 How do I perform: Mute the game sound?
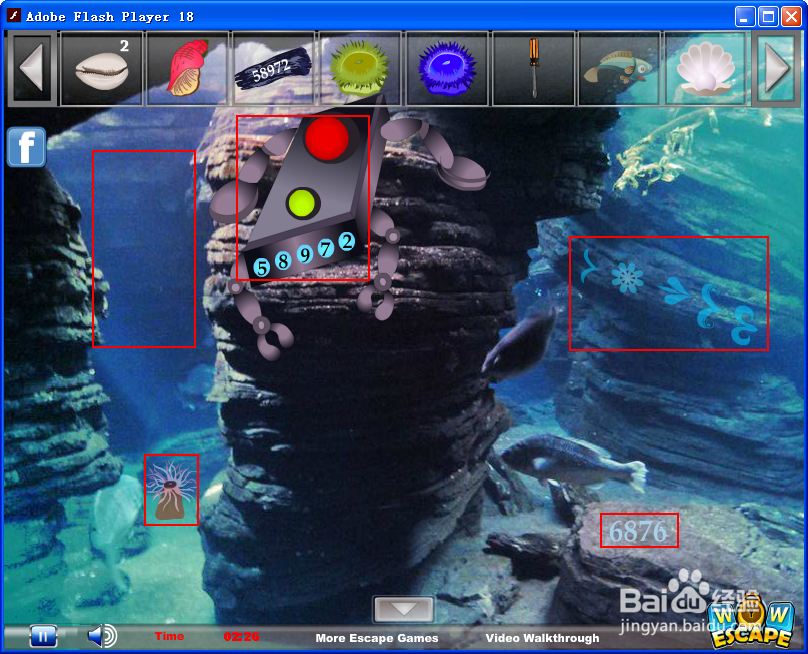[x=102, y=636]
